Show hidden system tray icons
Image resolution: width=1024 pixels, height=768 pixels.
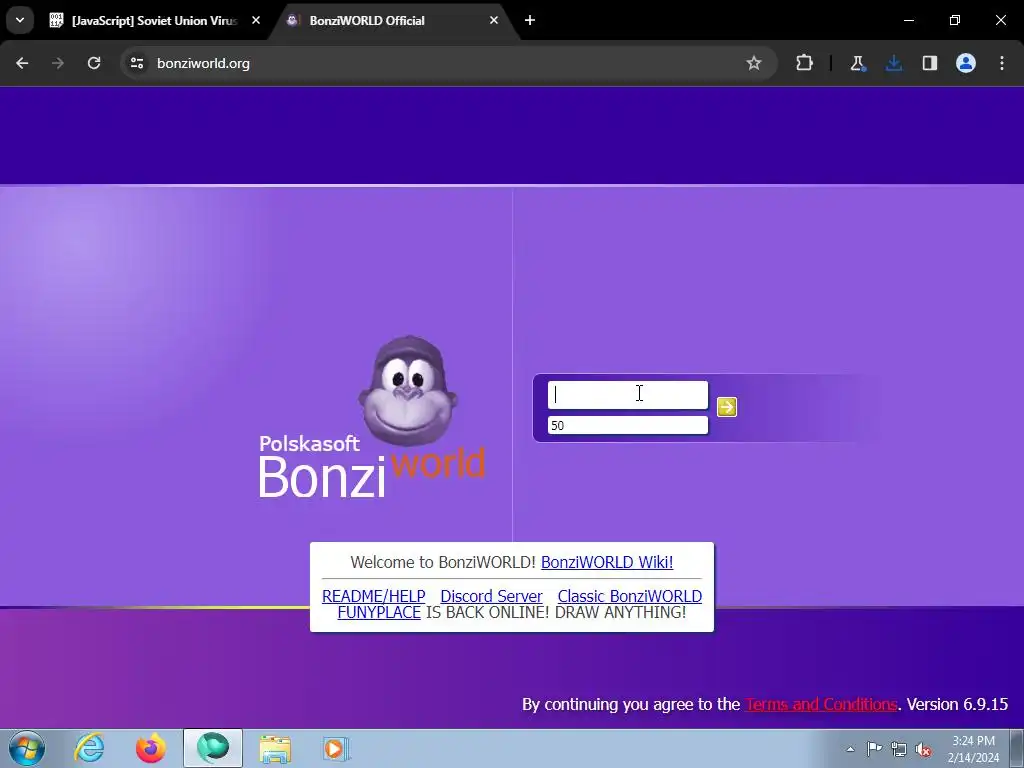[x=850, y=749]
